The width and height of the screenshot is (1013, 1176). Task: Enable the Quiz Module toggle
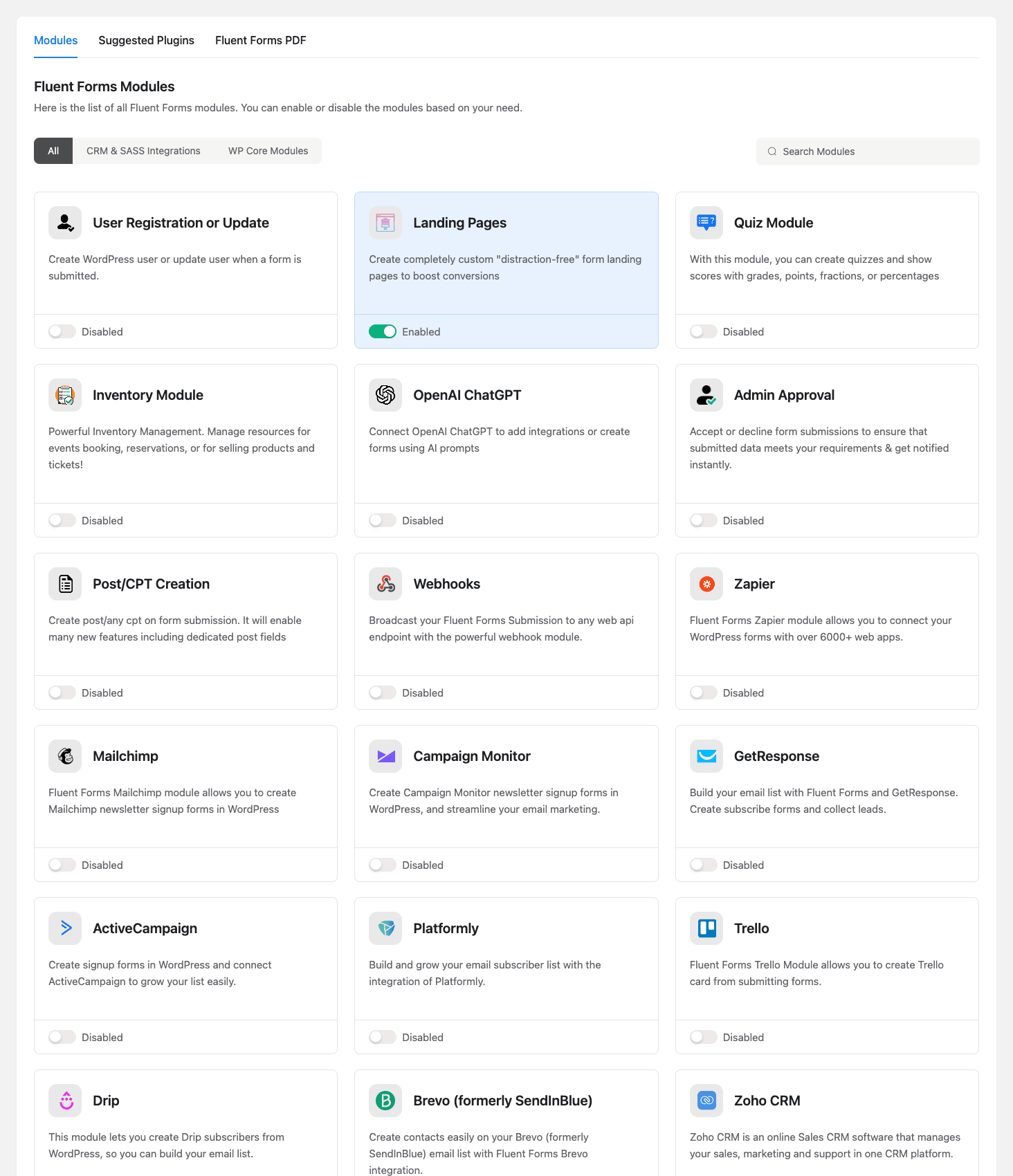coord(704,332)
